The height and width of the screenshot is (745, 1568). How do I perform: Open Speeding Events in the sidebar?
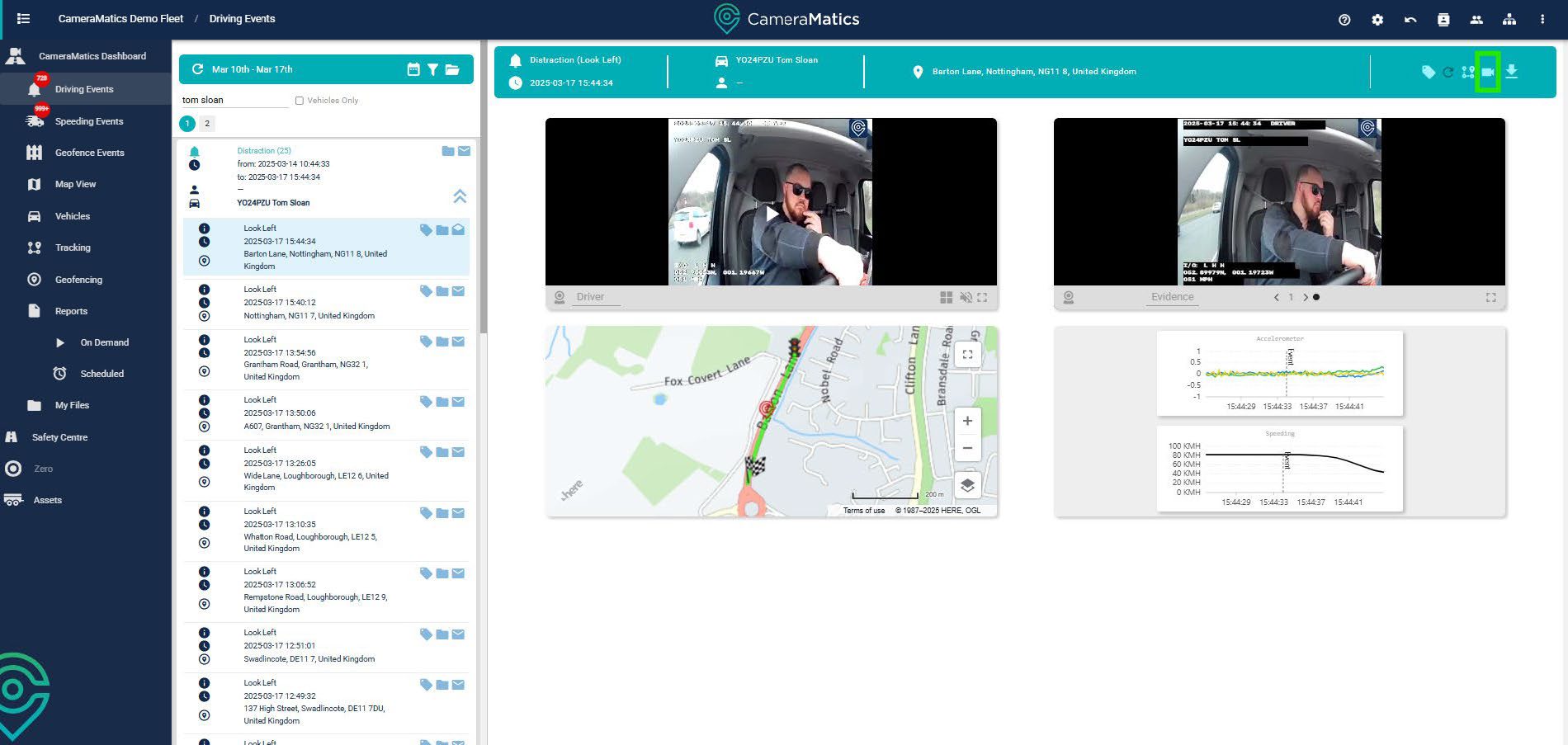[x=88, y=121]
